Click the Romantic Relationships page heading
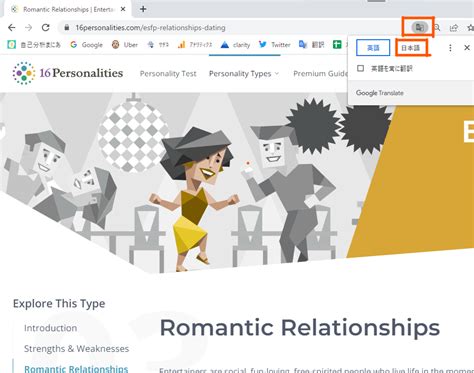This screenshot has width=474, height=373. click(300, 328)
